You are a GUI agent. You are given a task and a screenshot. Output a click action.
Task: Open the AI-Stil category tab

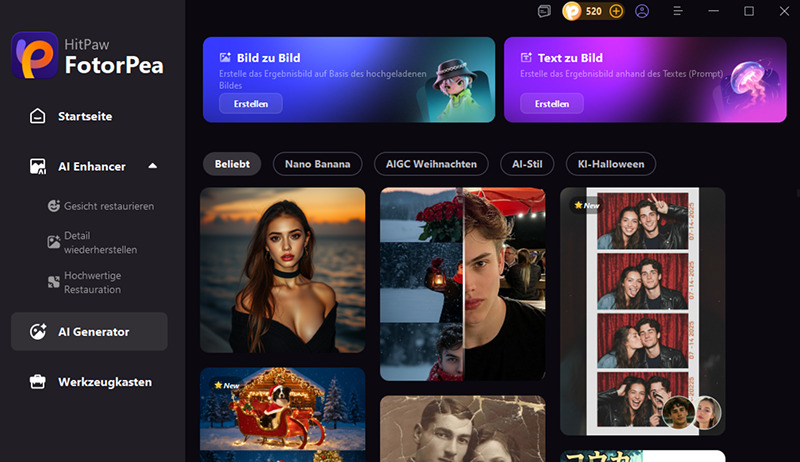pyautogui.click(x=526, y=164)
